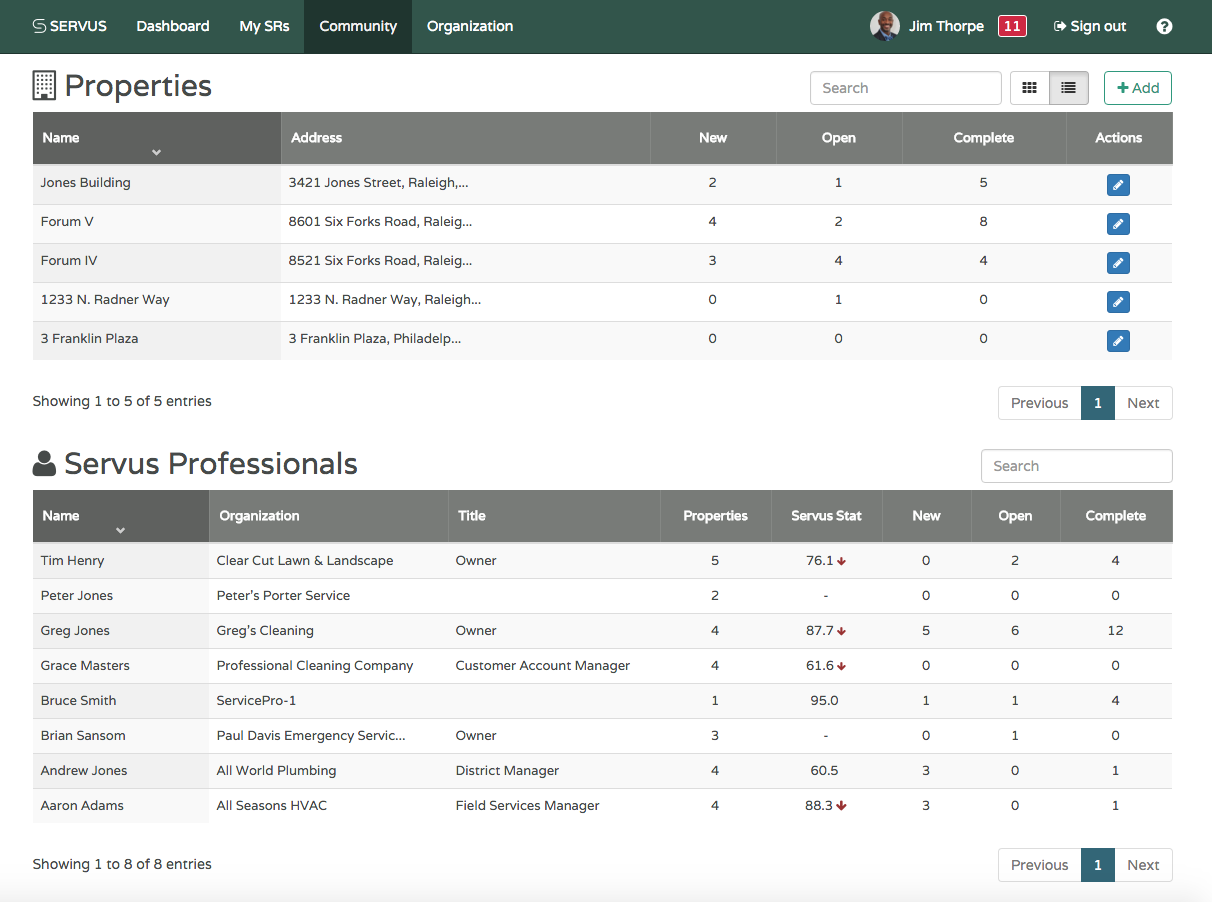
Task: Switch Properties to grid view
Action: click(x=1029, y=88)
